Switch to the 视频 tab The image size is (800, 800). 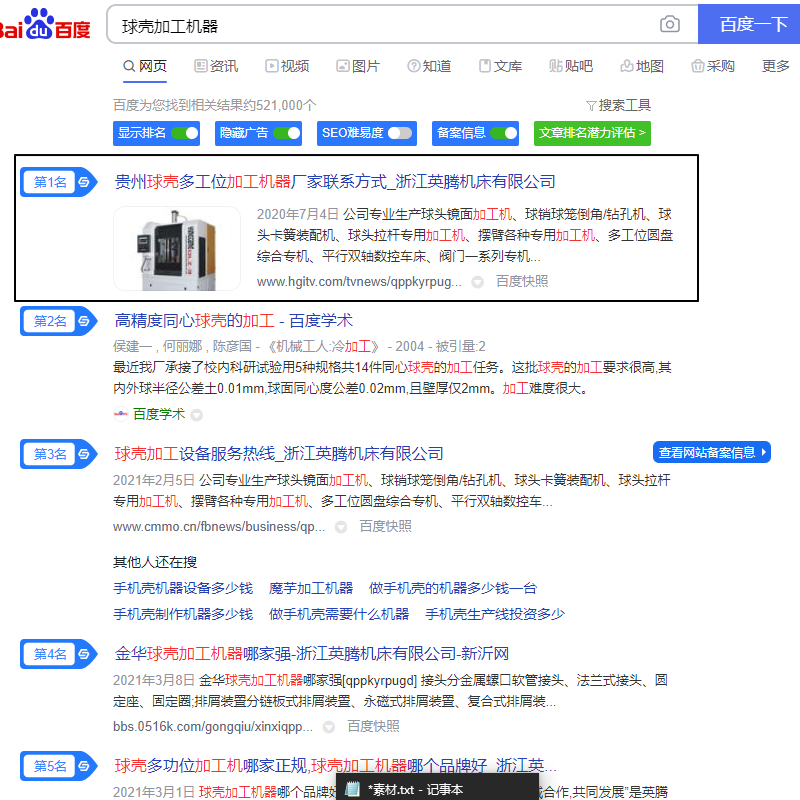(x=287, y=66)
